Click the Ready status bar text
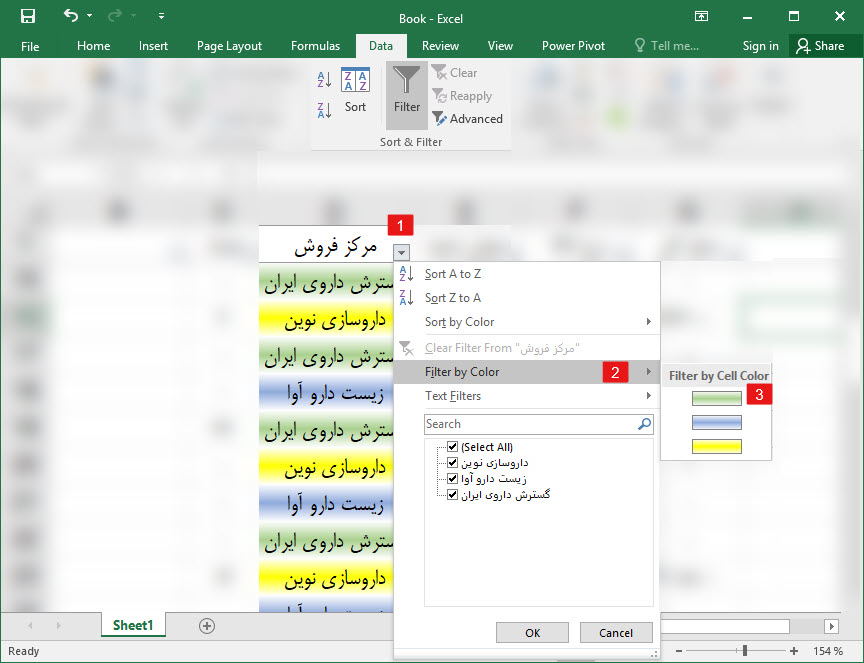864x663 pixels. pos(24,651)
